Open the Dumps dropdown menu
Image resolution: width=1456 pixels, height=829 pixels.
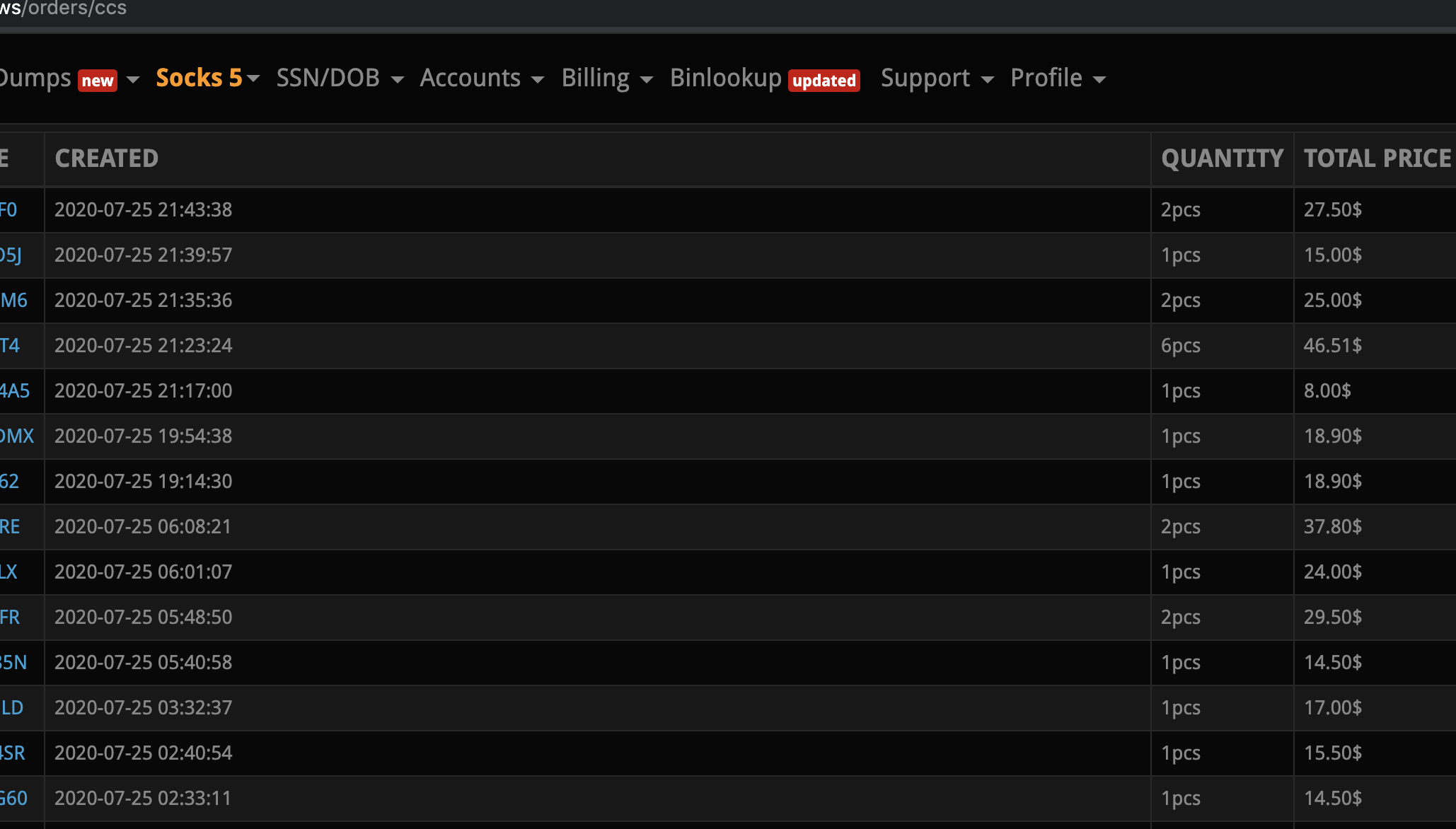pos(35,78)
